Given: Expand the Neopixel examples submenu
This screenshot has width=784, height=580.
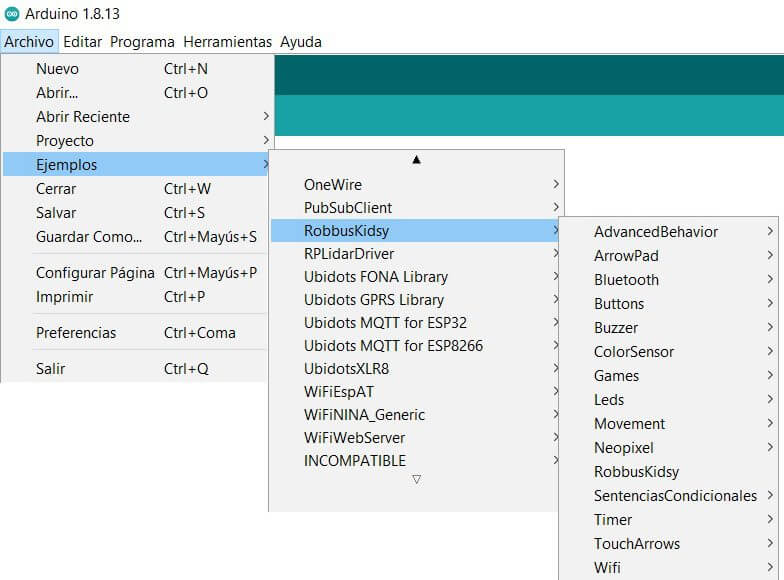Looking at the screenshot, I should click(624, 448).
